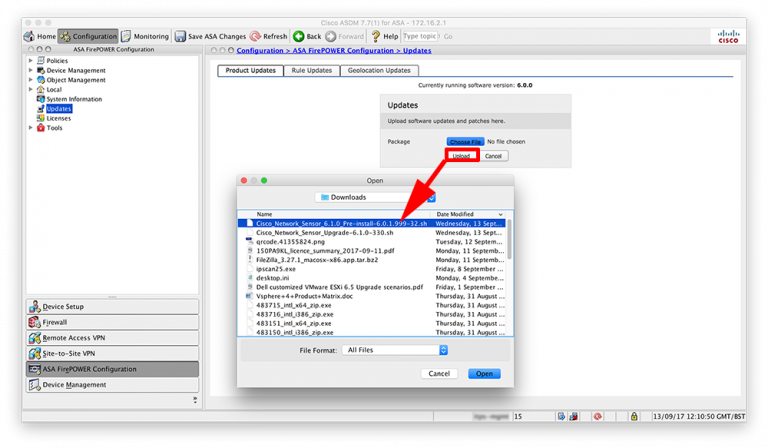The width and height of the screenshot is (768, 448).
Task: Open the Firewall section
Action: point(113,322)
